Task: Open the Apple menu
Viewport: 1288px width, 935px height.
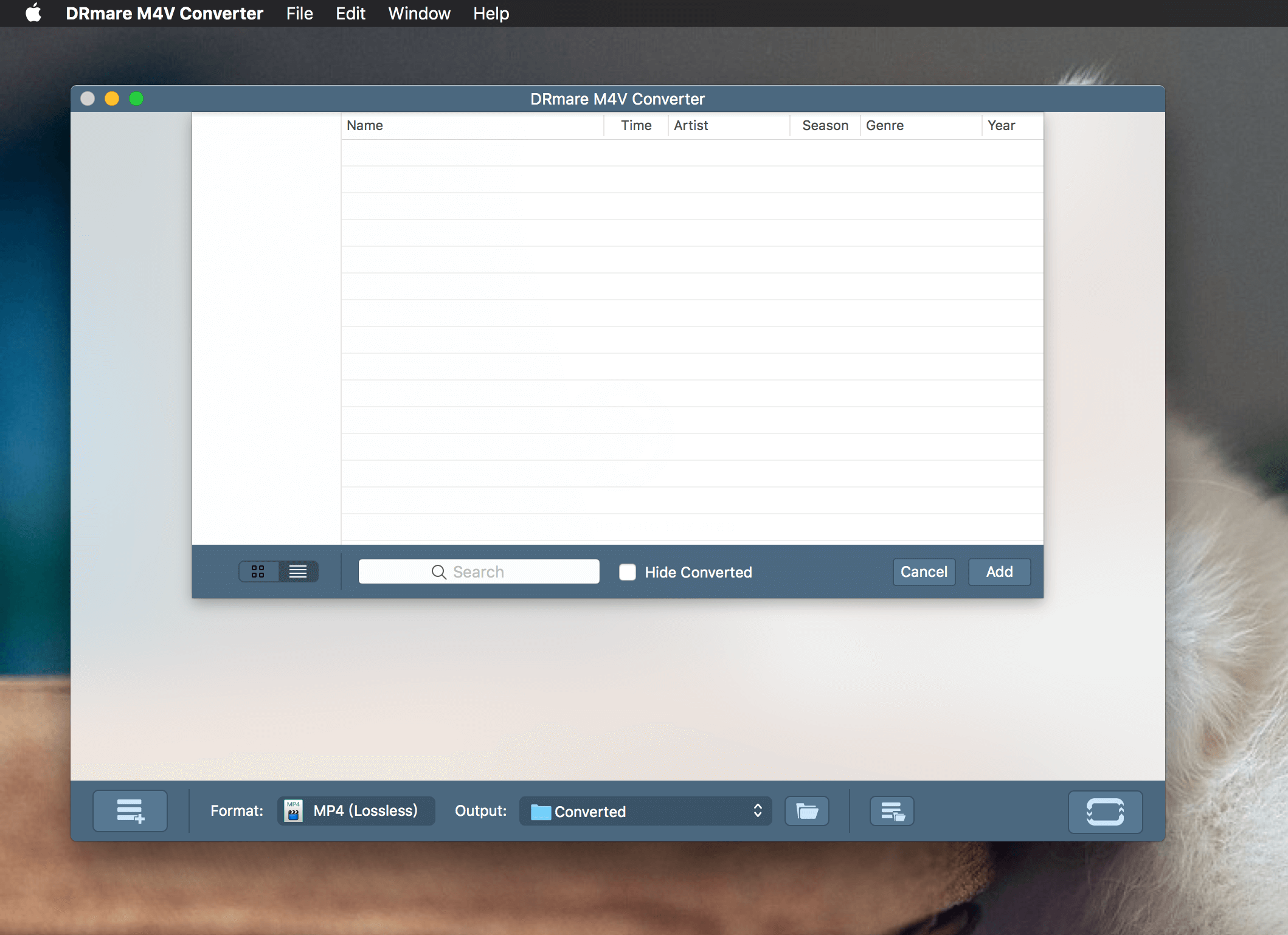Action: pos(33,13)
